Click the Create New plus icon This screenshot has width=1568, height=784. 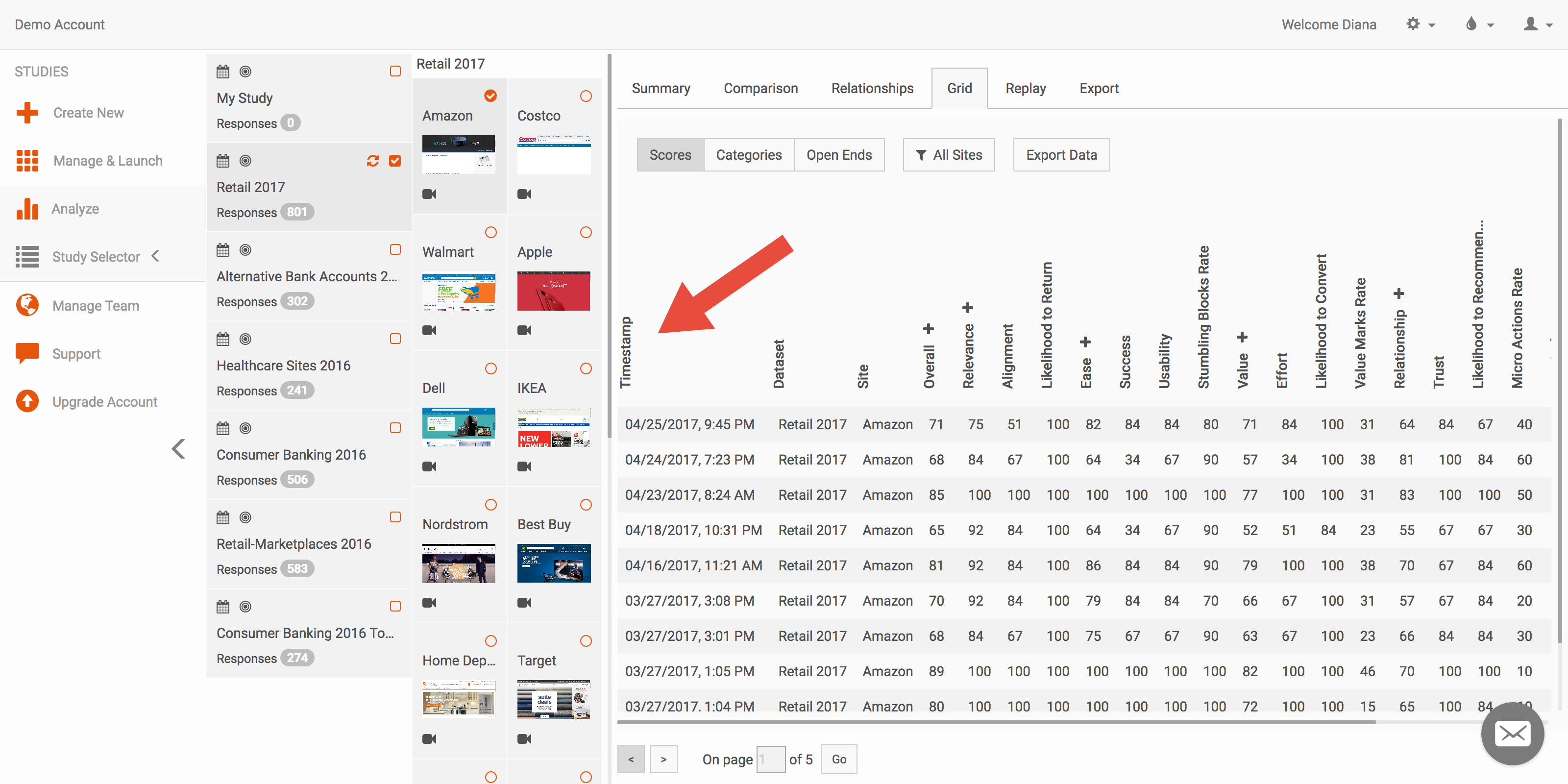click(27, 113)
